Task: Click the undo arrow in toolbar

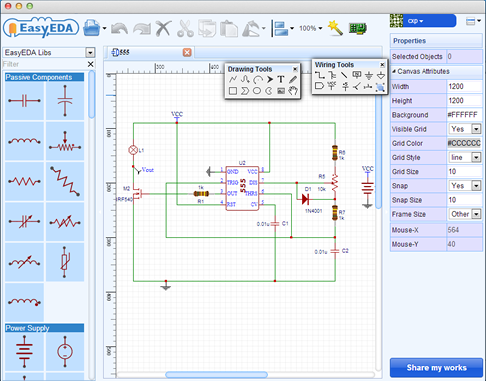Action: pos(119,29)
